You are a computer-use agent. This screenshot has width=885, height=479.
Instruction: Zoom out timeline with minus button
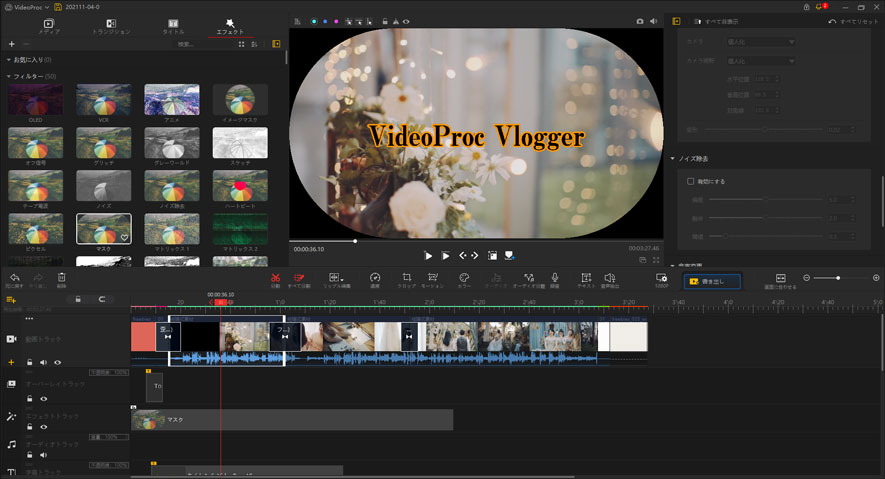point(807,278)
